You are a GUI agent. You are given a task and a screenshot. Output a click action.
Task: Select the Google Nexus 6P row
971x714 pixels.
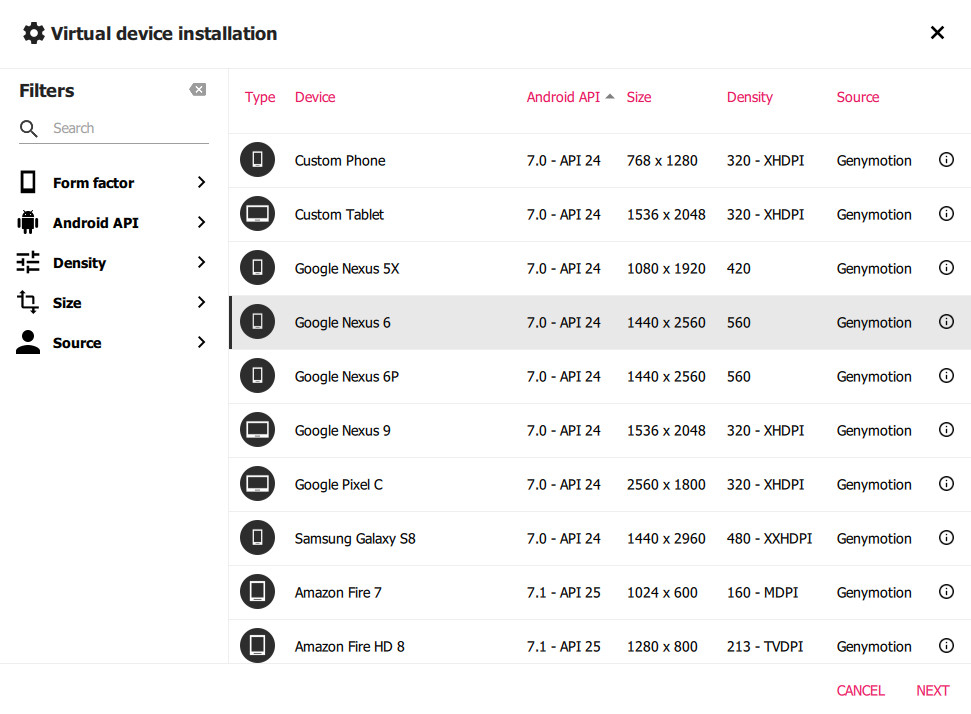coord(599,377)
